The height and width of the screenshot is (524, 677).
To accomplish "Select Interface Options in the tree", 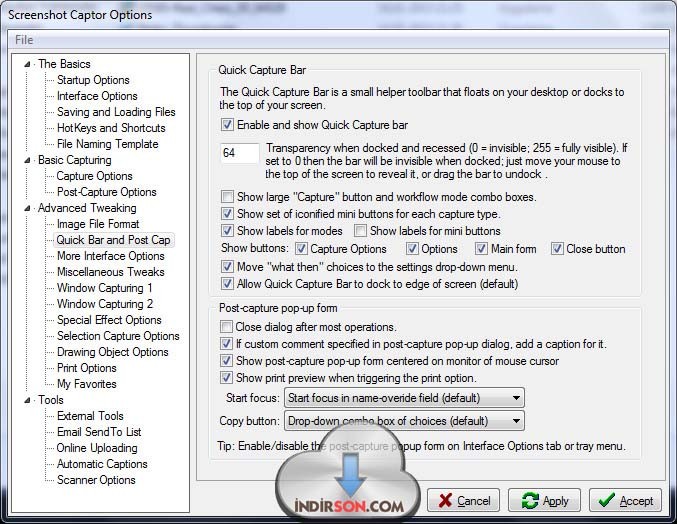I will coord(97,96).
